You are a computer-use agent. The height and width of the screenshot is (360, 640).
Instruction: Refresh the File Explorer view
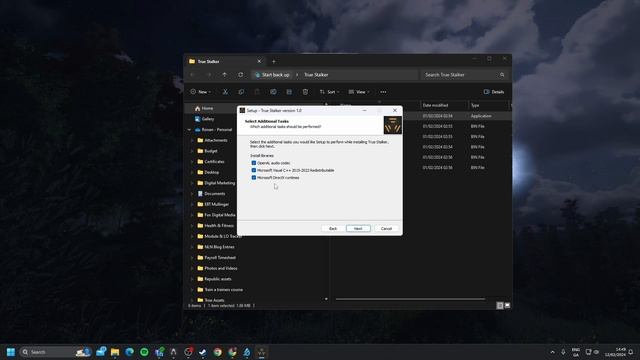click(240, 75)
